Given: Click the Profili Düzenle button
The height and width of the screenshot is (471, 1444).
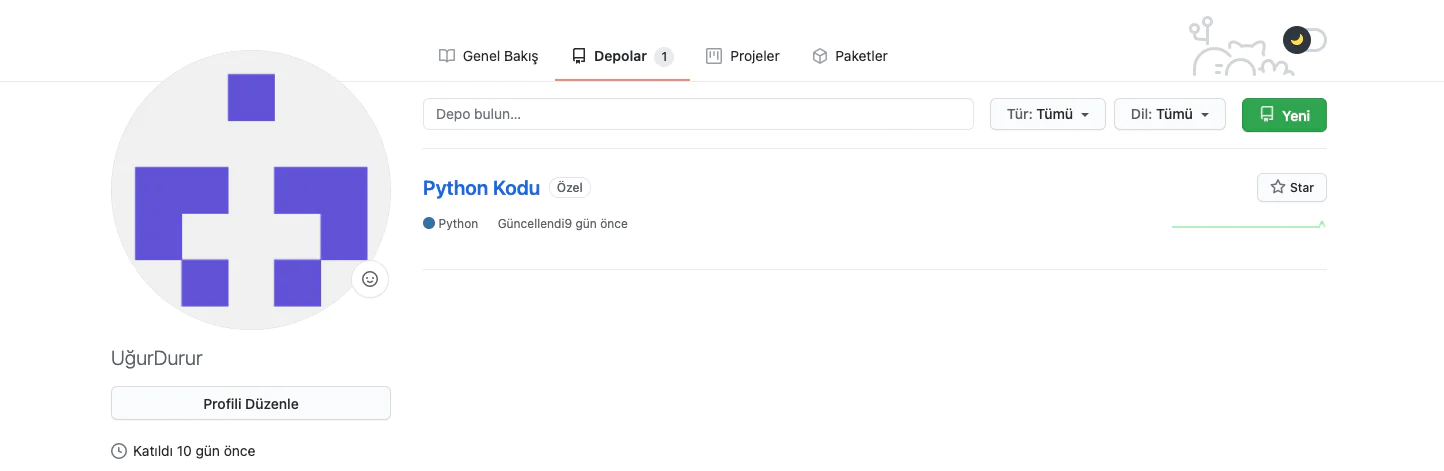Looking at the screenshot, I should tap(251, 404).
